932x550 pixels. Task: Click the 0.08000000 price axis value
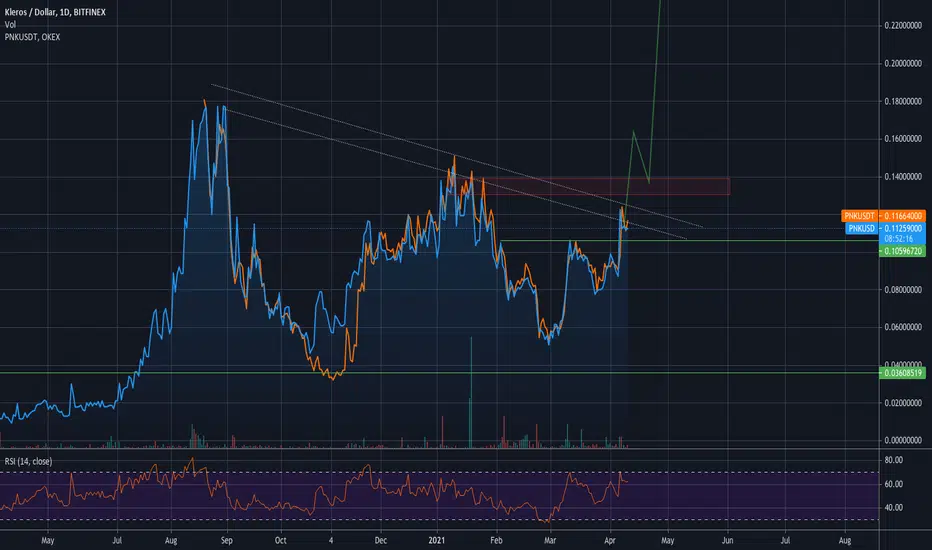(903, 290)
